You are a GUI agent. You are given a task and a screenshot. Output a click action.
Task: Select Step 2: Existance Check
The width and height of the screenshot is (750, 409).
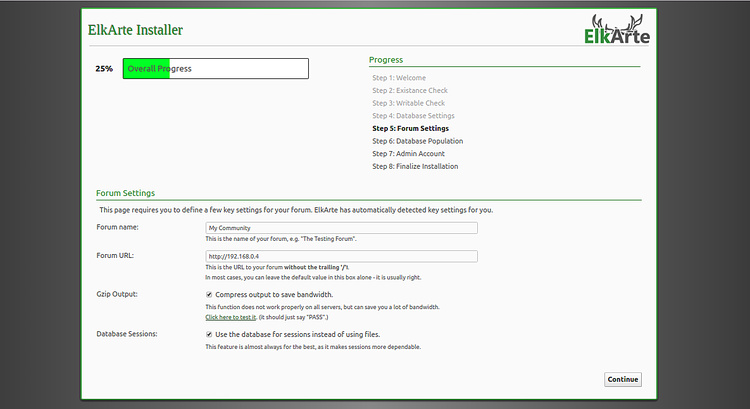[410, 91]
